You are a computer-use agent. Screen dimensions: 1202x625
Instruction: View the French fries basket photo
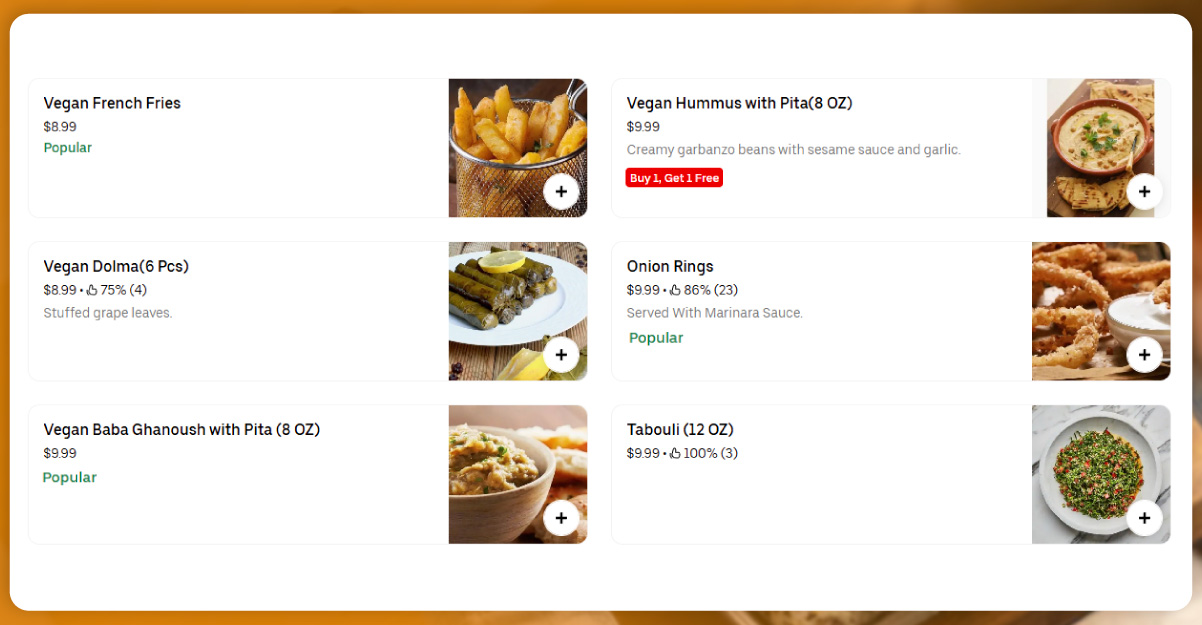click(518, 148)
